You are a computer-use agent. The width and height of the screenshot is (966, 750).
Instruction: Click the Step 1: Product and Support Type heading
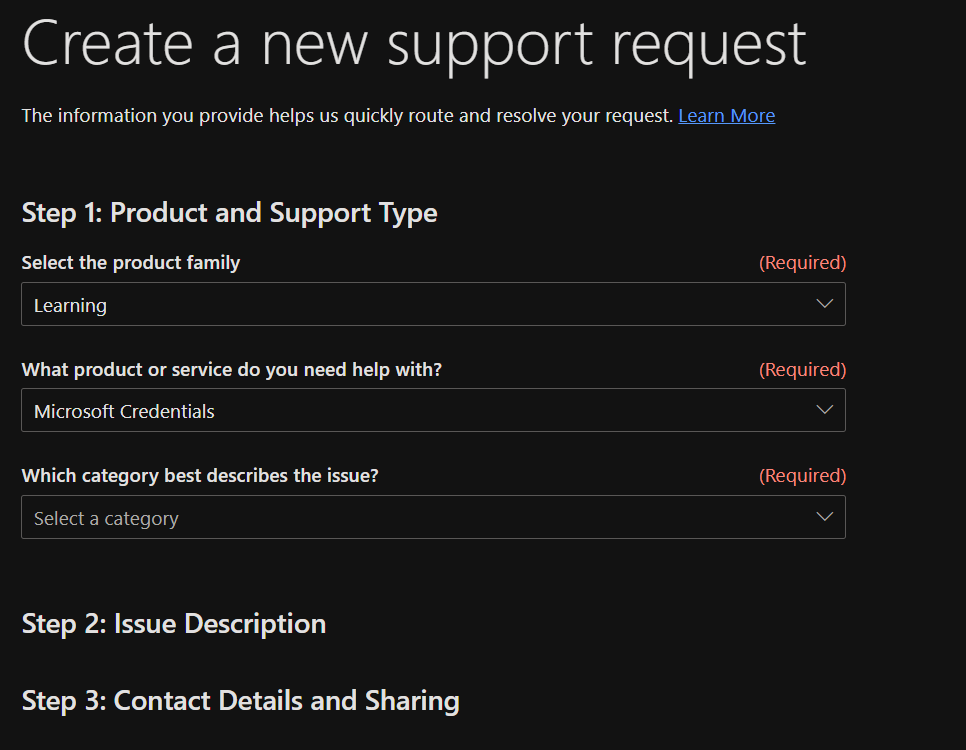[229, 213]
